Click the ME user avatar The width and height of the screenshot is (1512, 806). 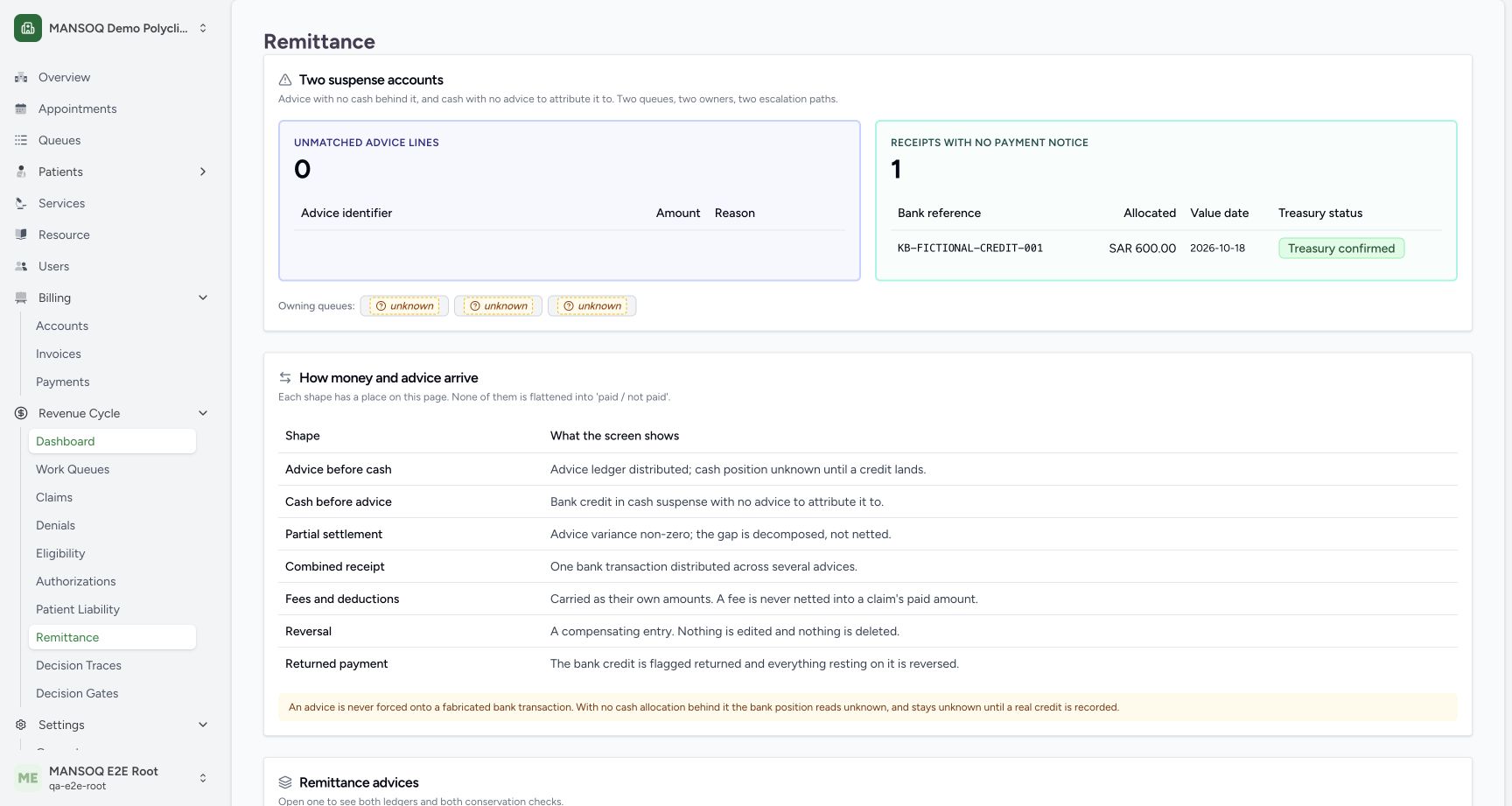coord(28,778)
